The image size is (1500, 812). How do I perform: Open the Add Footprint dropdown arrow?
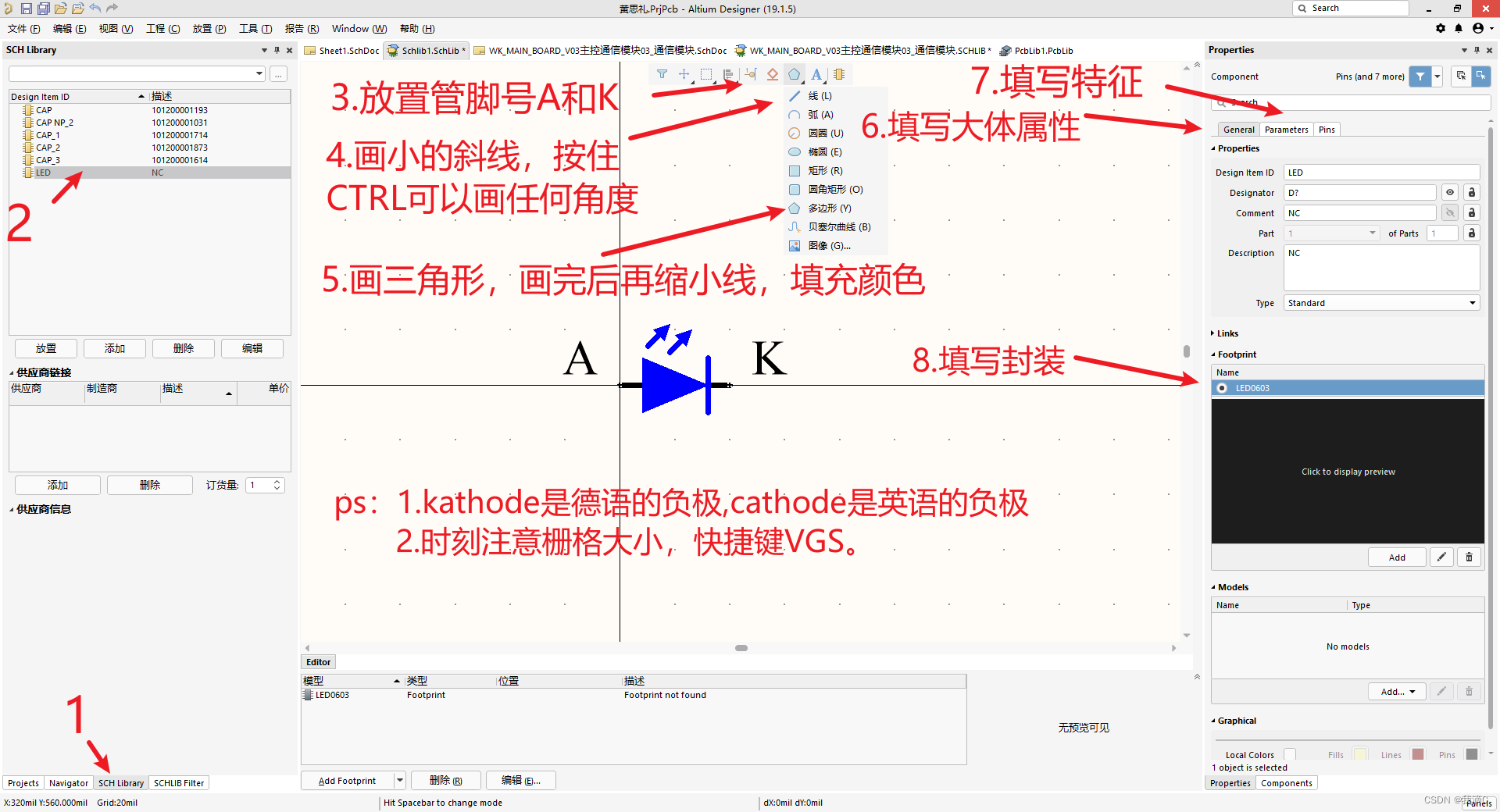pos(399,780)
